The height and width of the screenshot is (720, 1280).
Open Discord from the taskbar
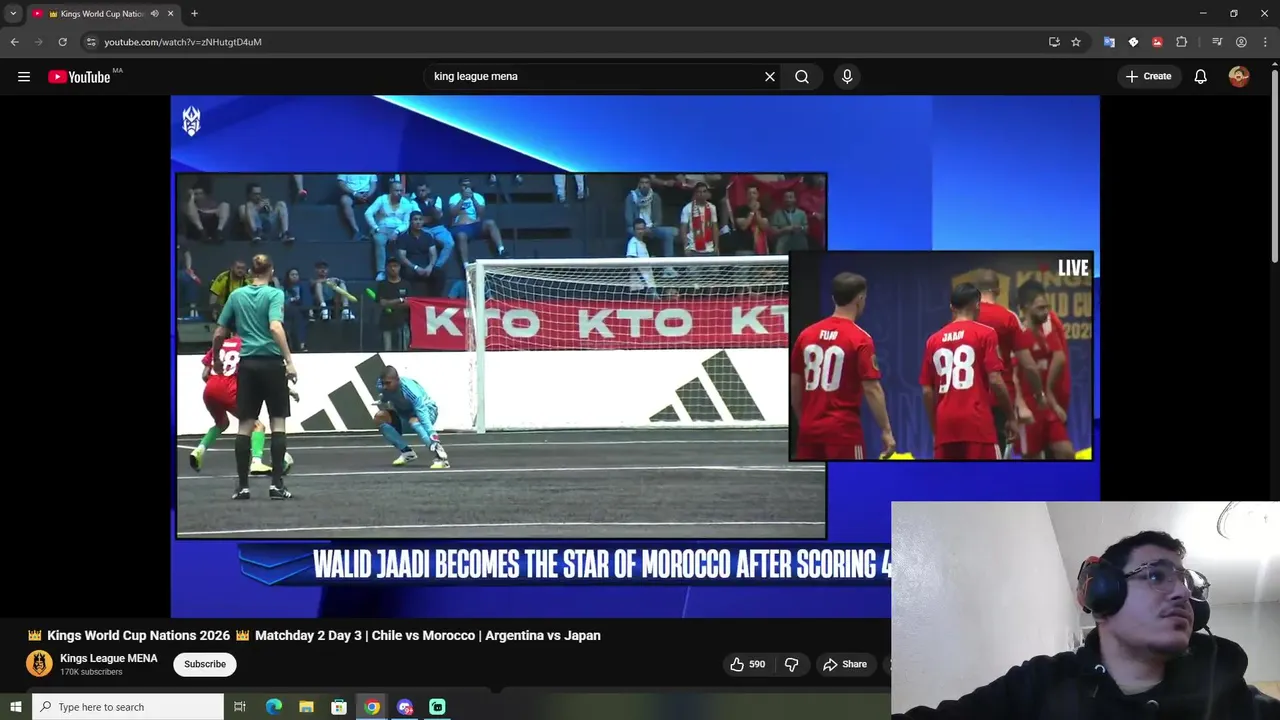coord(405,707)
